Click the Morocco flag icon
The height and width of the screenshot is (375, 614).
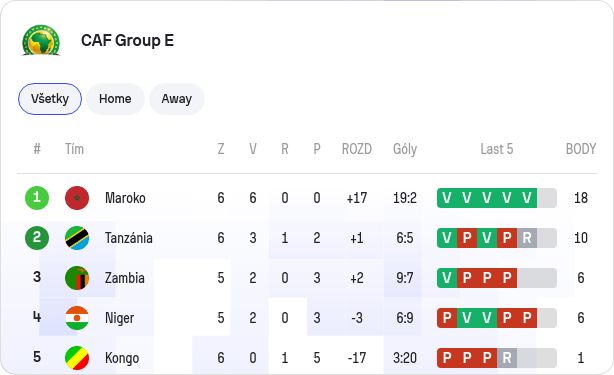point(77,198)
